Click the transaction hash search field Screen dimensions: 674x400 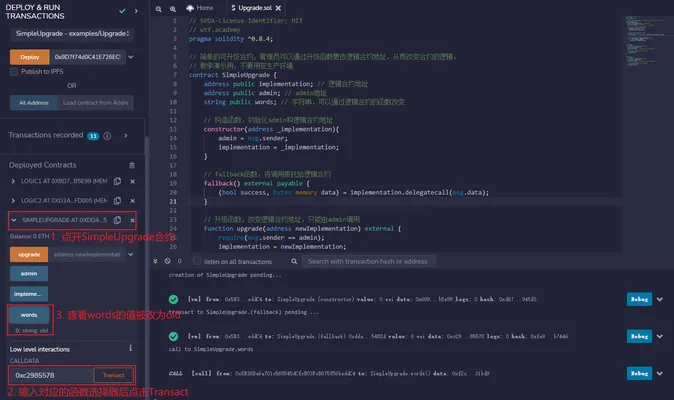(x=369, y=261)
